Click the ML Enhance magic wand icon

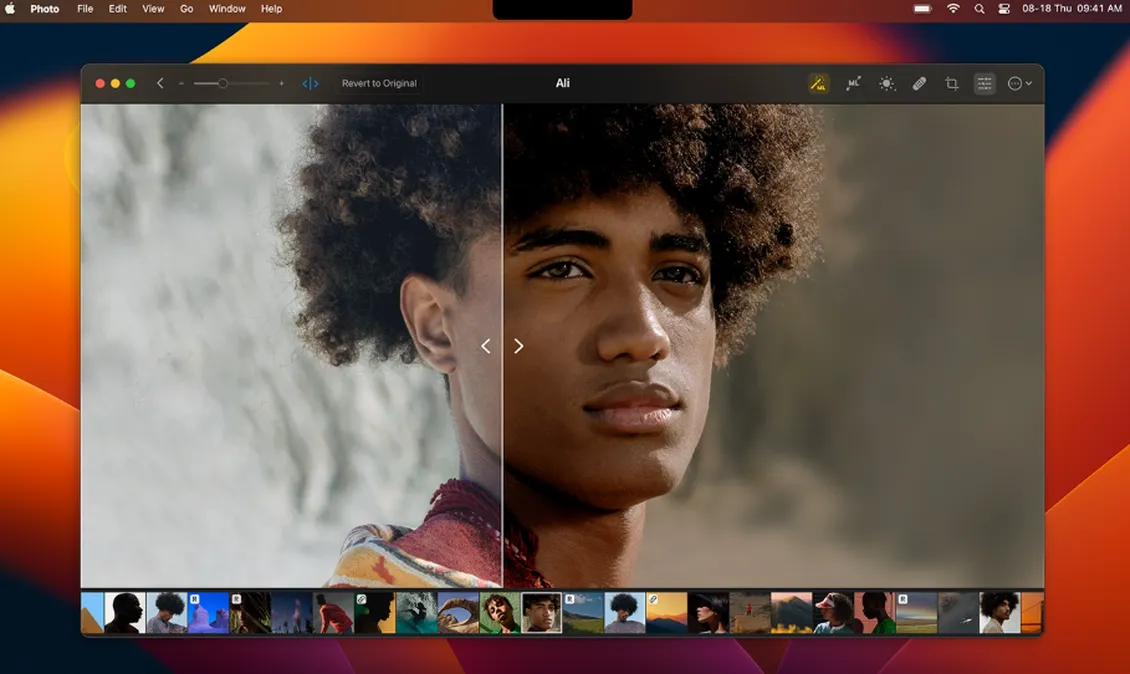[819, 84]
